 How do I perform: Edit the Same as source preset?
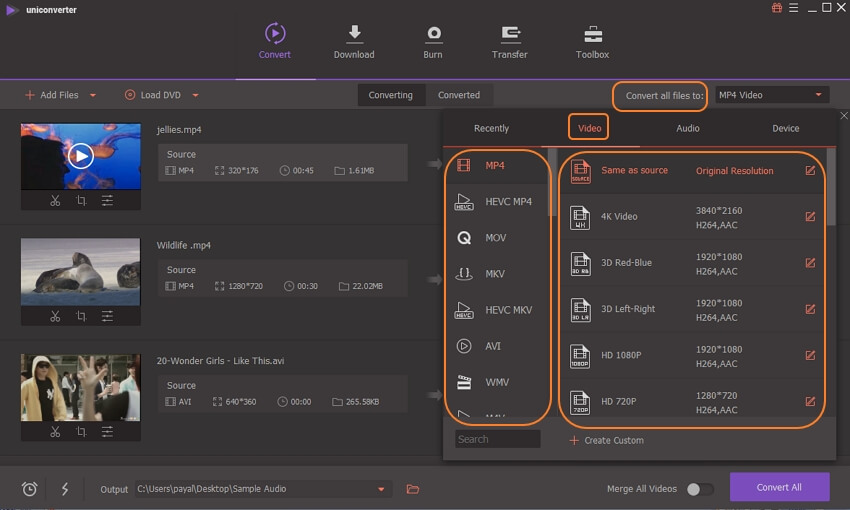(810, 171)
